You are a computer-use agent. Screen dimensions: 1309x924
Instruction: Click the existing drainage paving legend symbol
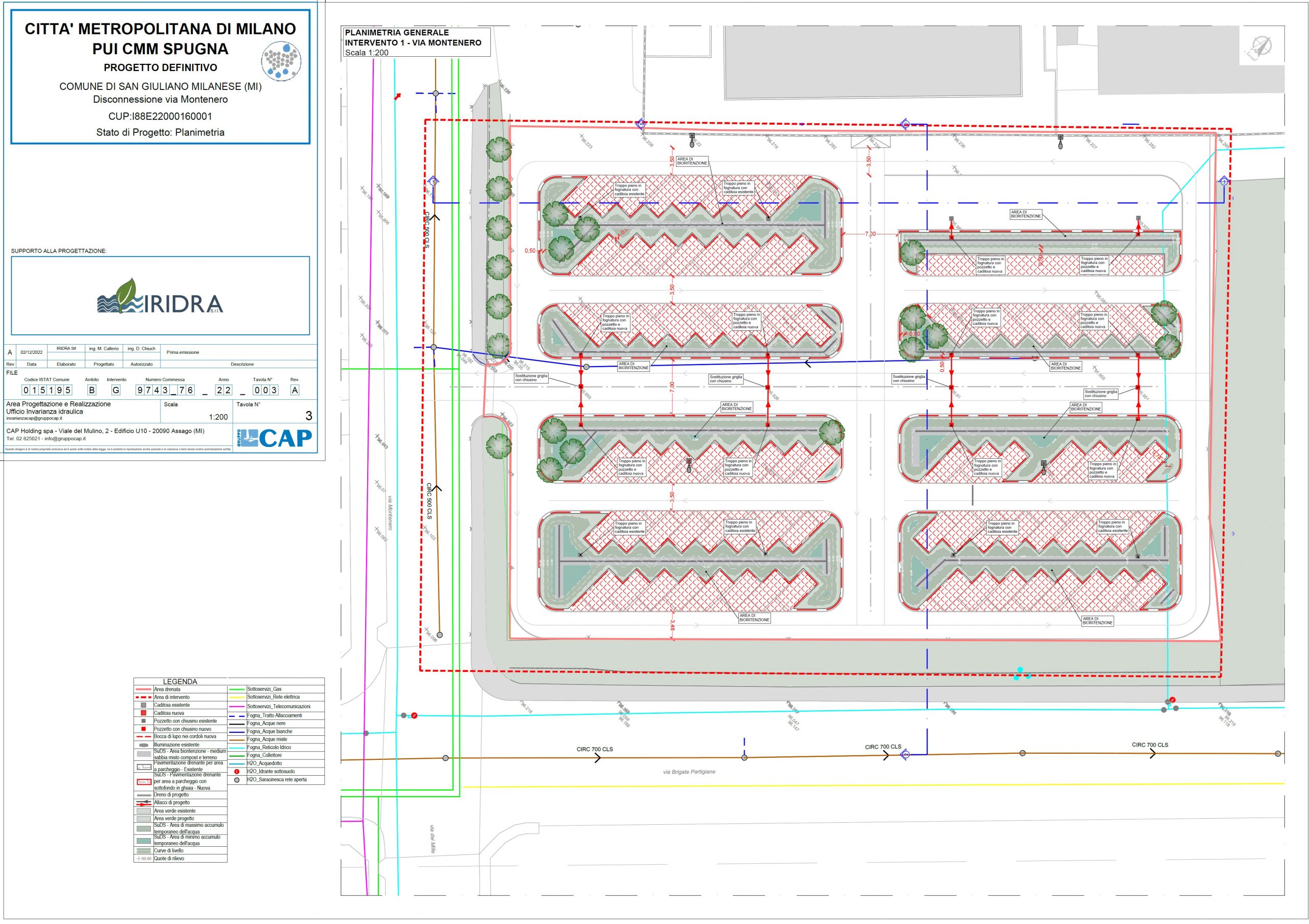coord(144,767)
